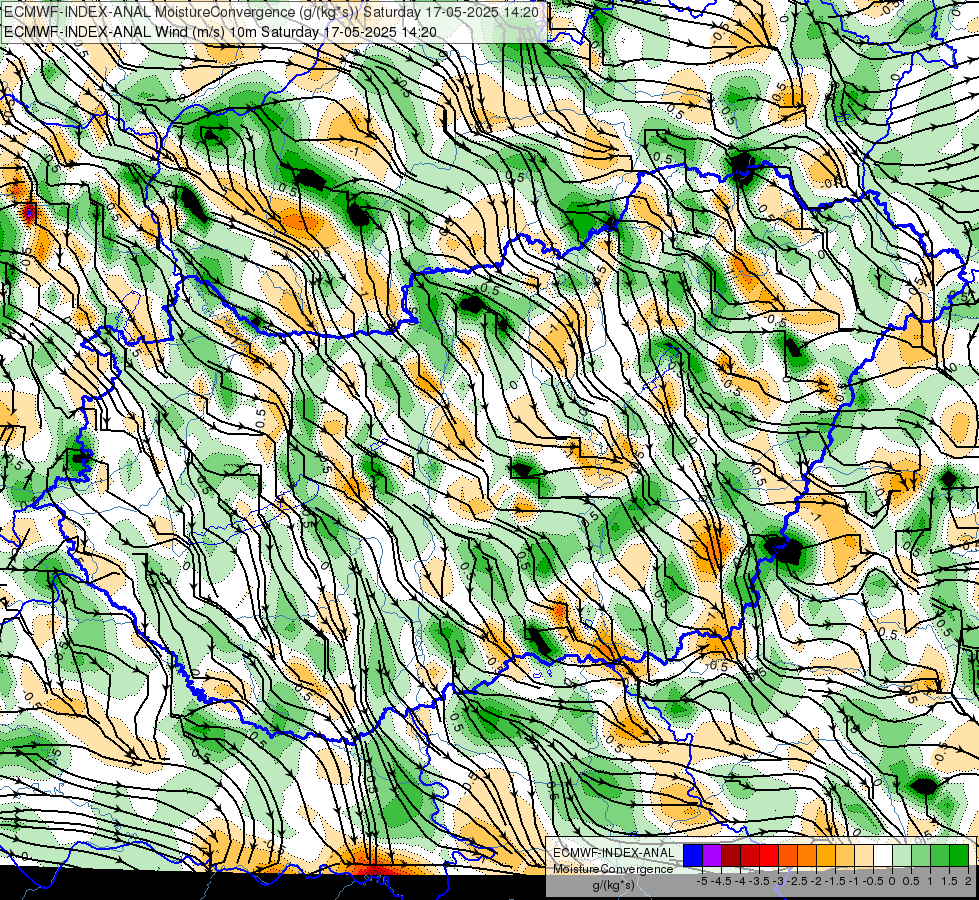This screenshot has width=979, height=900.
Task: Click the blue swatch in the legend
Action: 693,856
